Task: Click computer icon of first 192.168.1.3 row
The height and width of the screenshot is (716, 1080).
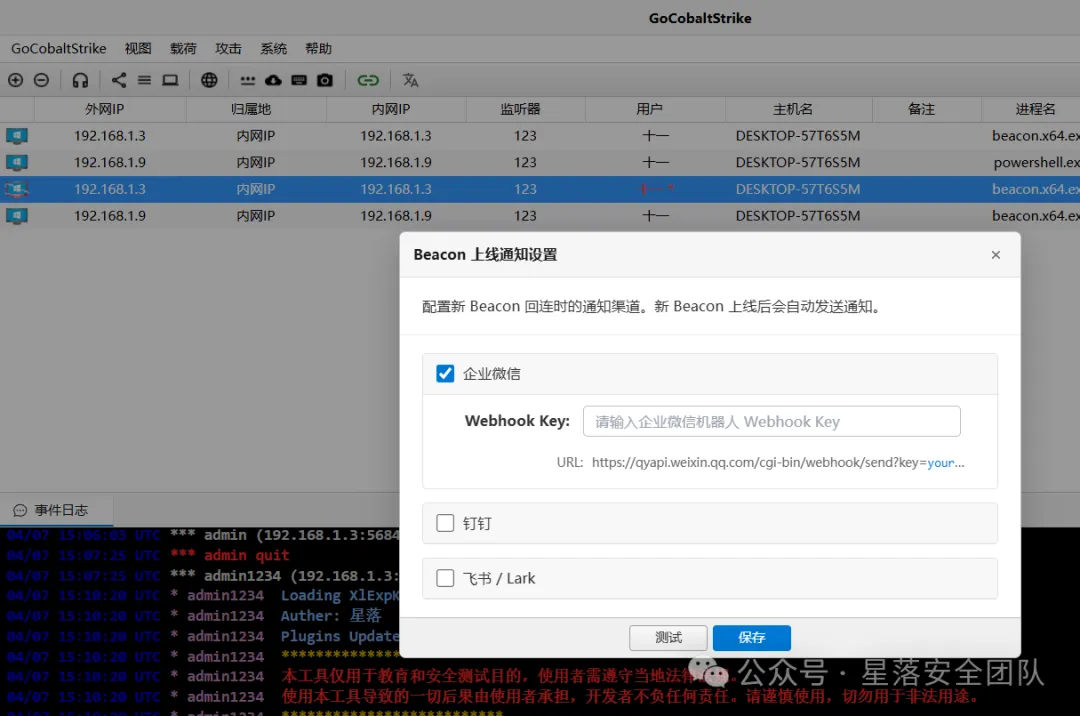Action: click(x=17, y=136)
